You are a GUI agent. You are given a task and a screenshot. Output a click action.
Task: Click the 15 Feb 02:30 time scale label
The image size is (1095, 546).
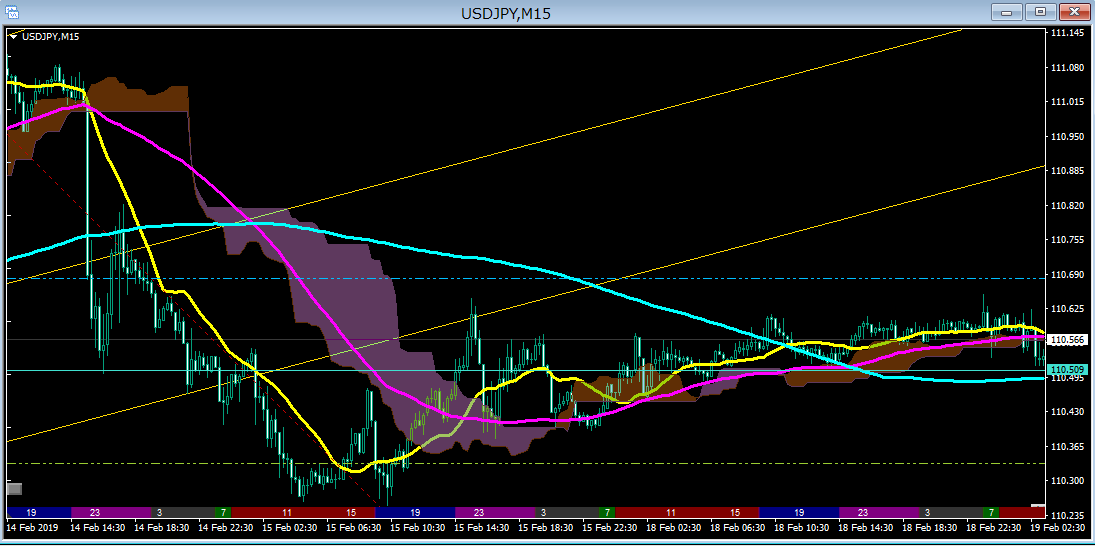(x=290, y=528)
